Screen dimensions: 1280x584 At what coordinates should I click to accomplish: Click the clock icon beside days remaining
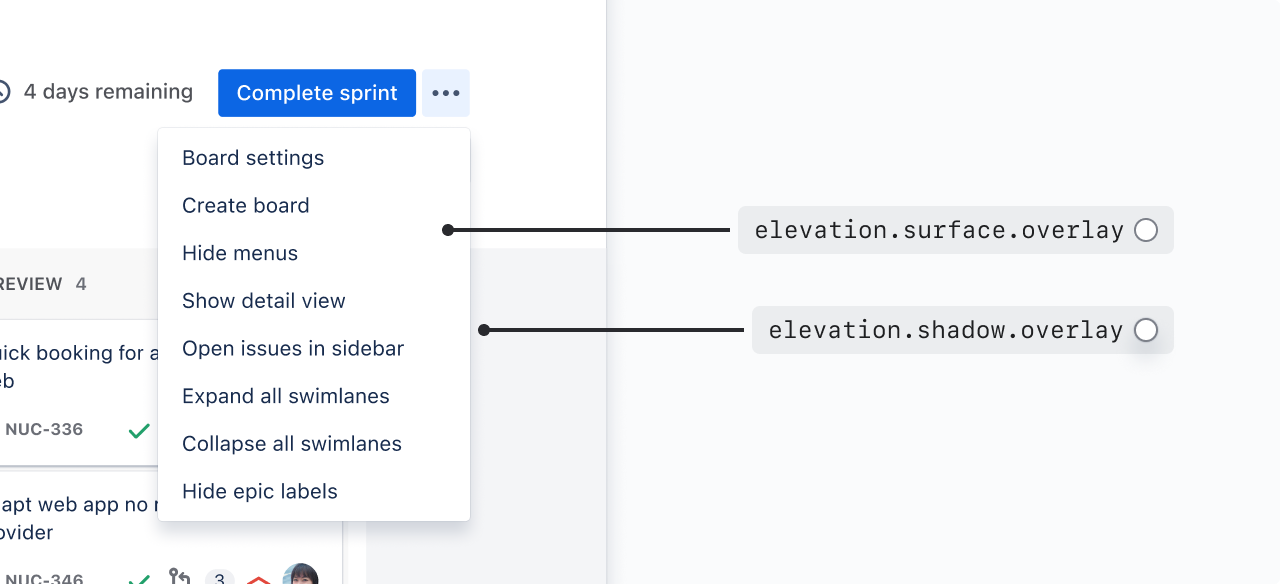[x=3, y=92]
